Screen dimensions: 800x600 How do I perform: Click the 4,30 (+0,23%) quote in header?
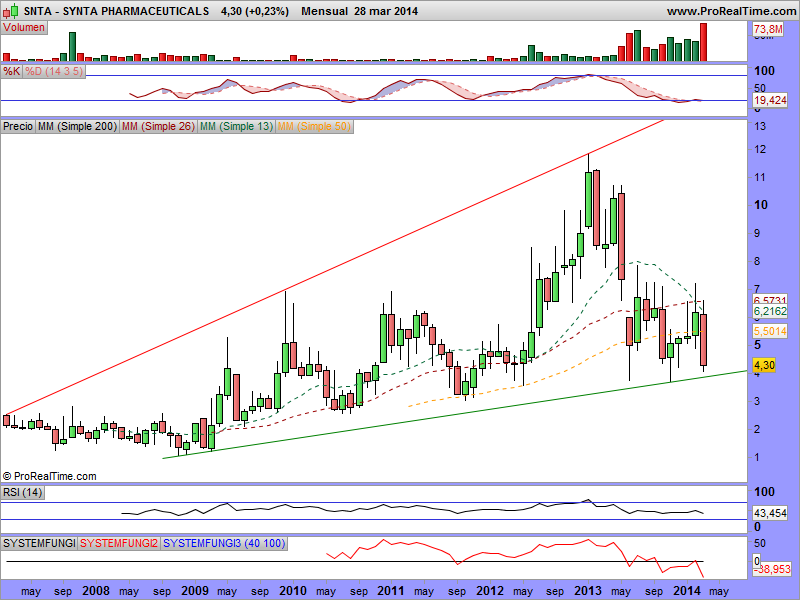[x=255, y=11]
